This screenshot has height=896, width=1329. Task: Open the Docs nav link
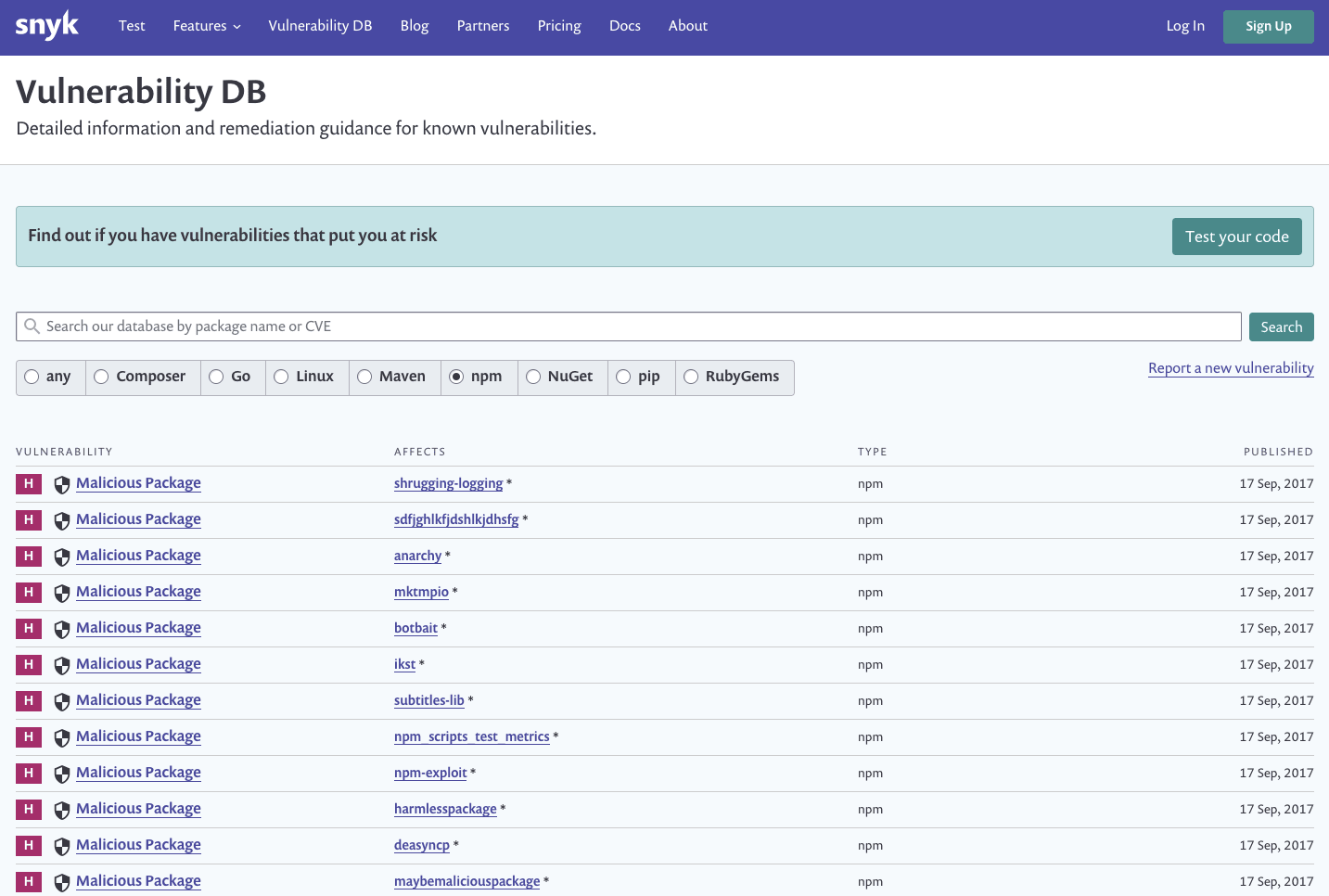tap(625, 26)
